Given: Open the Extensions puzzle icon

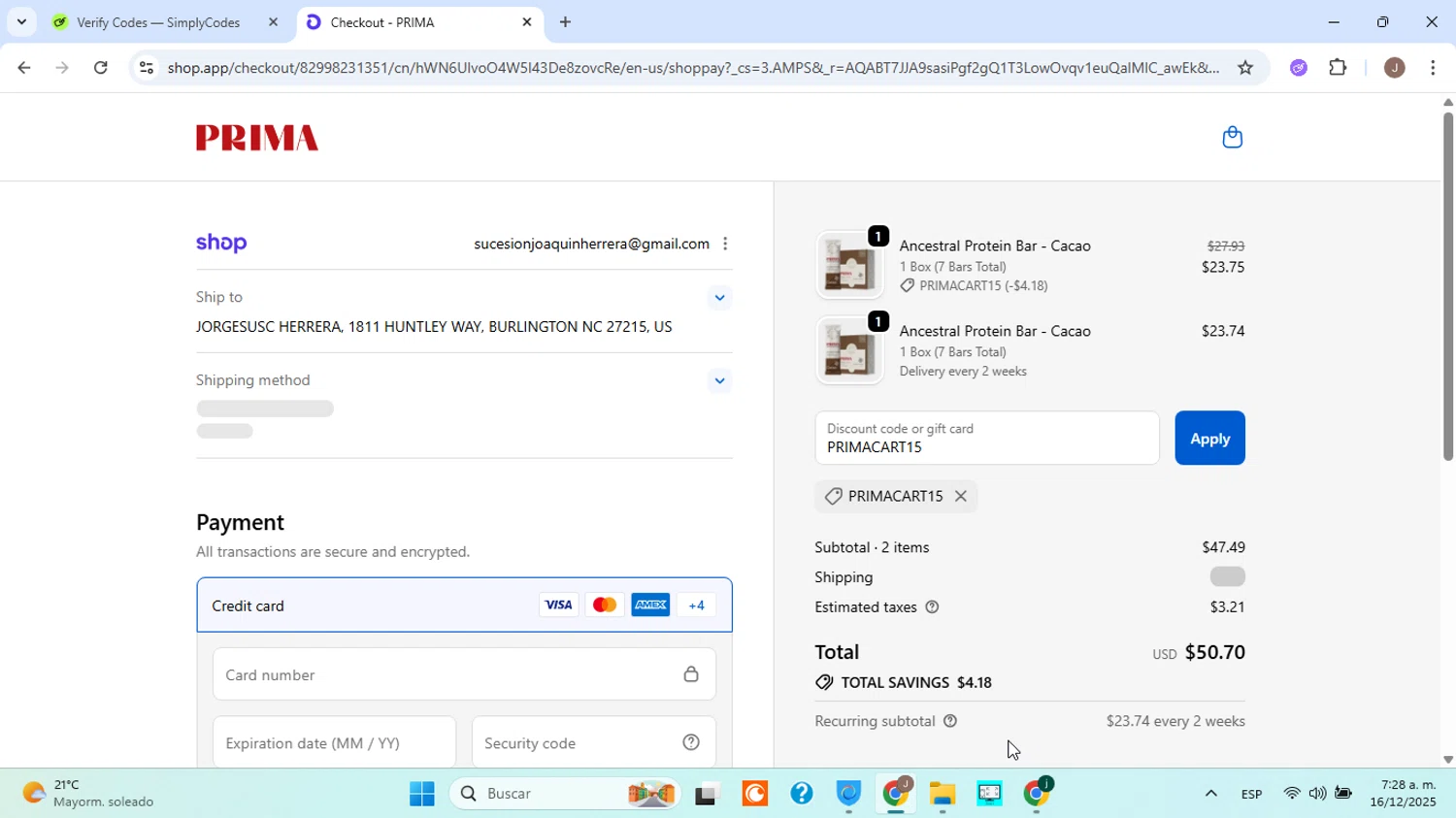Looking at the screenshot, I should point(1338,68).
